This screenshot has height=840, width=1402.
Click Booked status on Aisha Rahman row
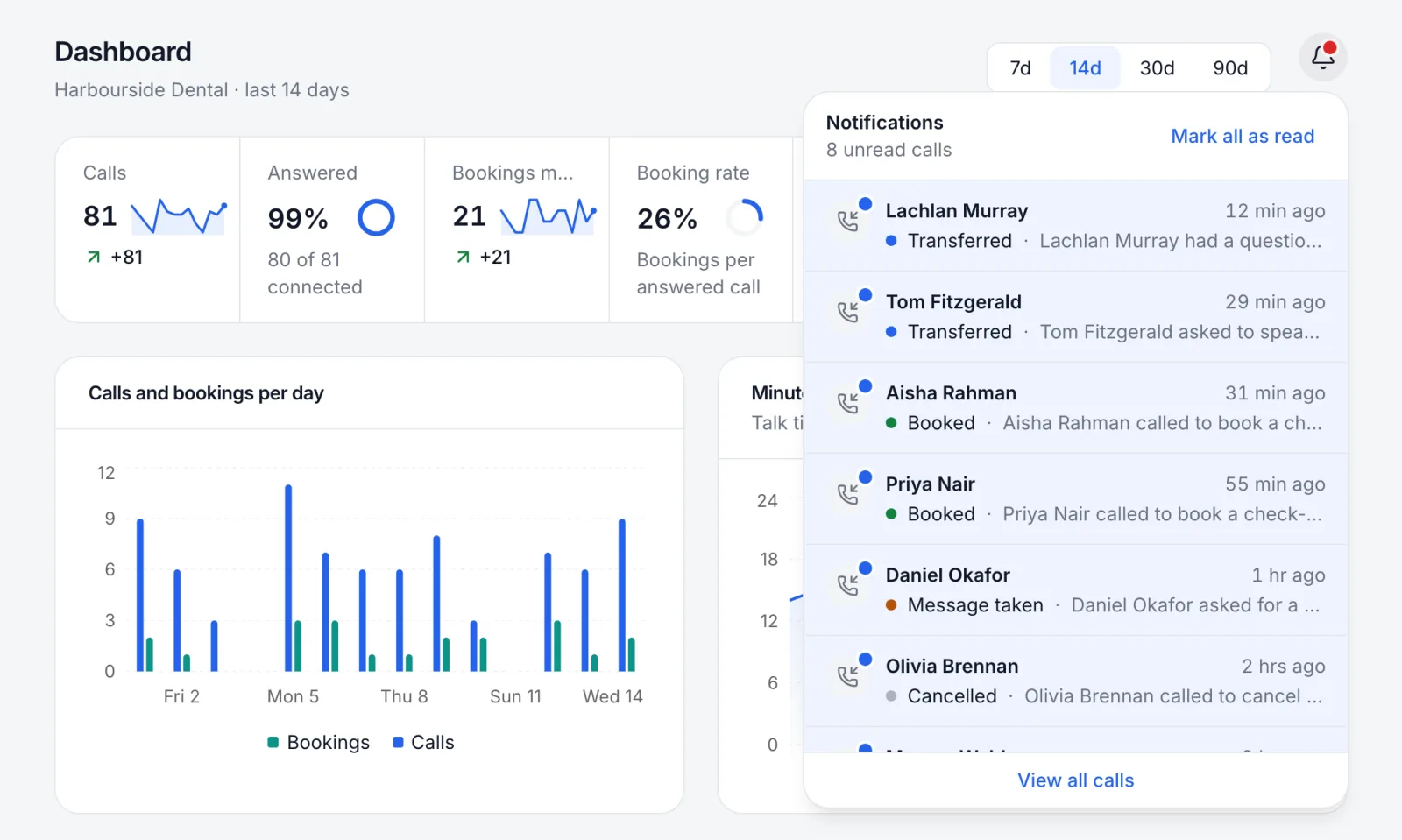[931, 423]
